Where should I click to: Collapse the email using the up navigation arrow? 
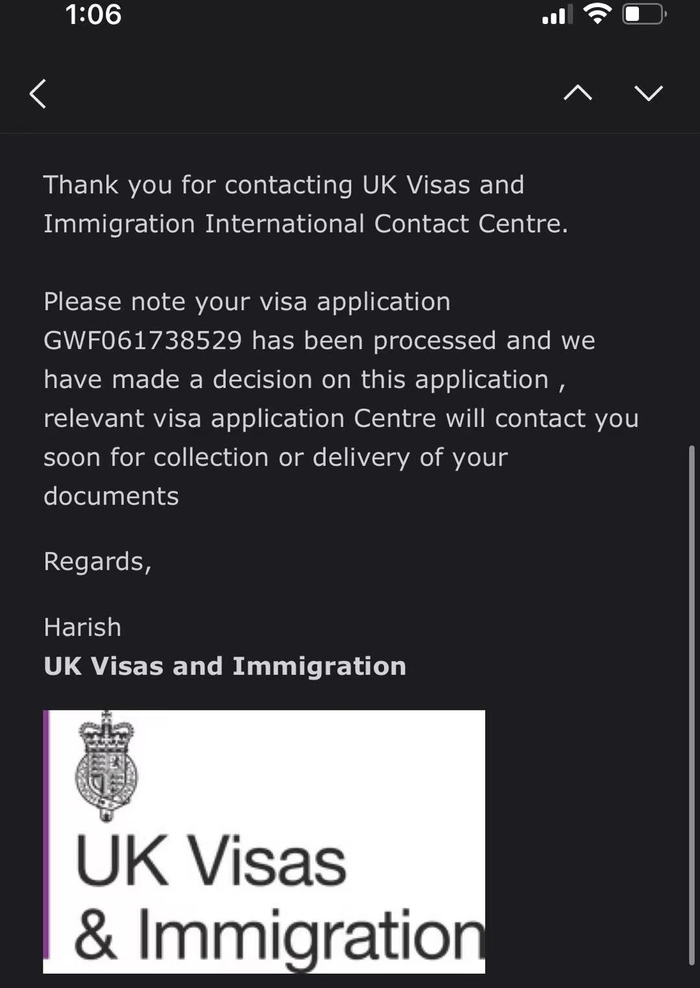[x=578, y=91]
